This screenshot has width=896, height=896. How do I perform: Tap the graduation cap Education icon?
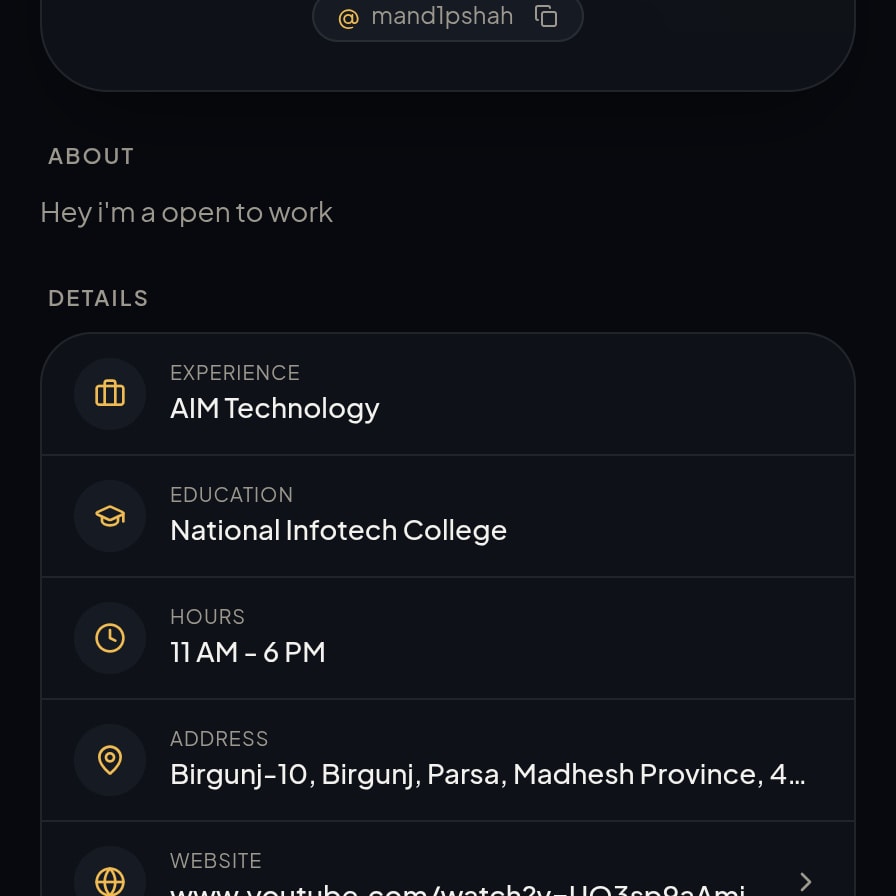point(110,516)
